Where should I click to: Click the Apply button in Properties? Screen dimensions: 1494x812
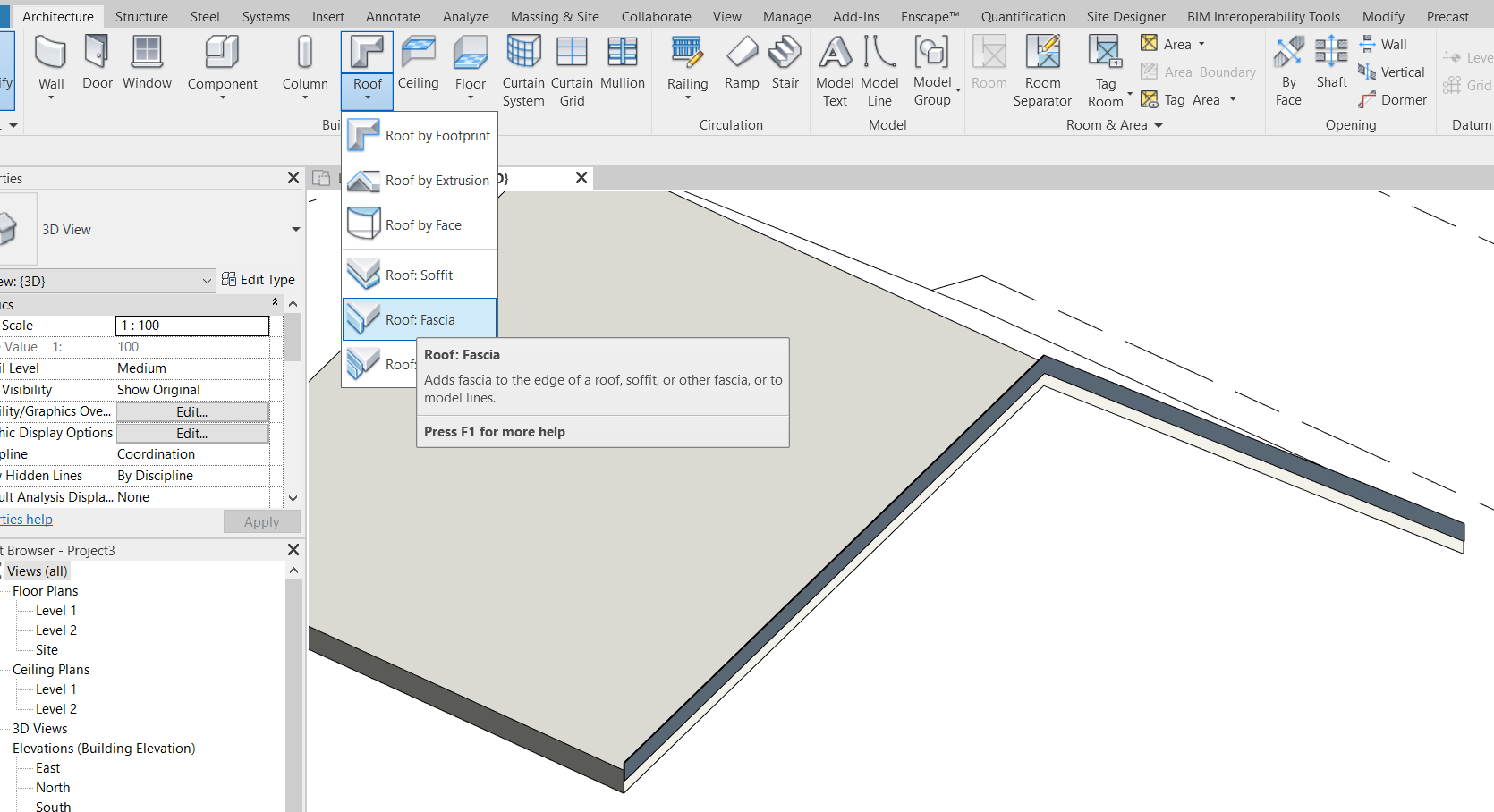coord(261,521)
